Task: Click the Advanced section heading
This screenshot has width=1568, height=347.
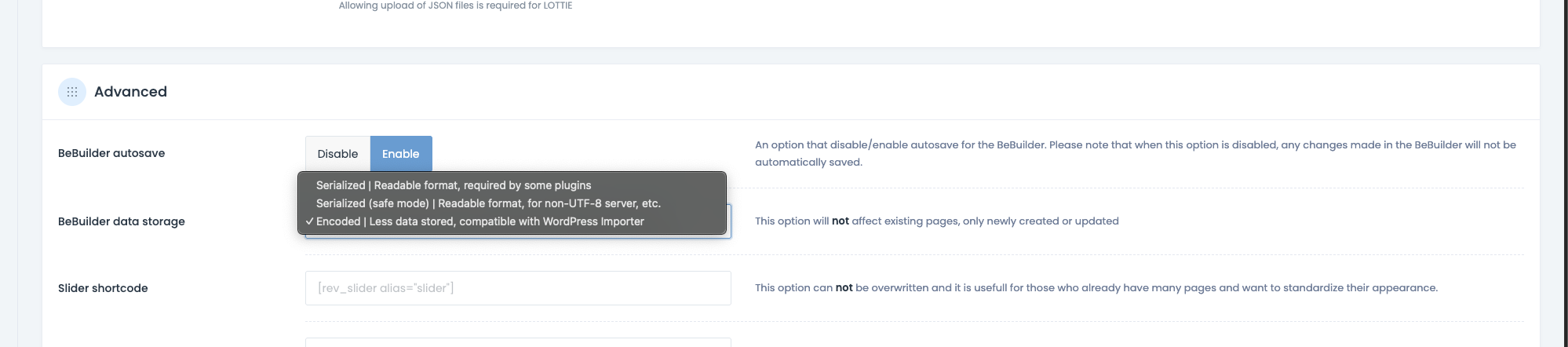Action: click(130, 92)
